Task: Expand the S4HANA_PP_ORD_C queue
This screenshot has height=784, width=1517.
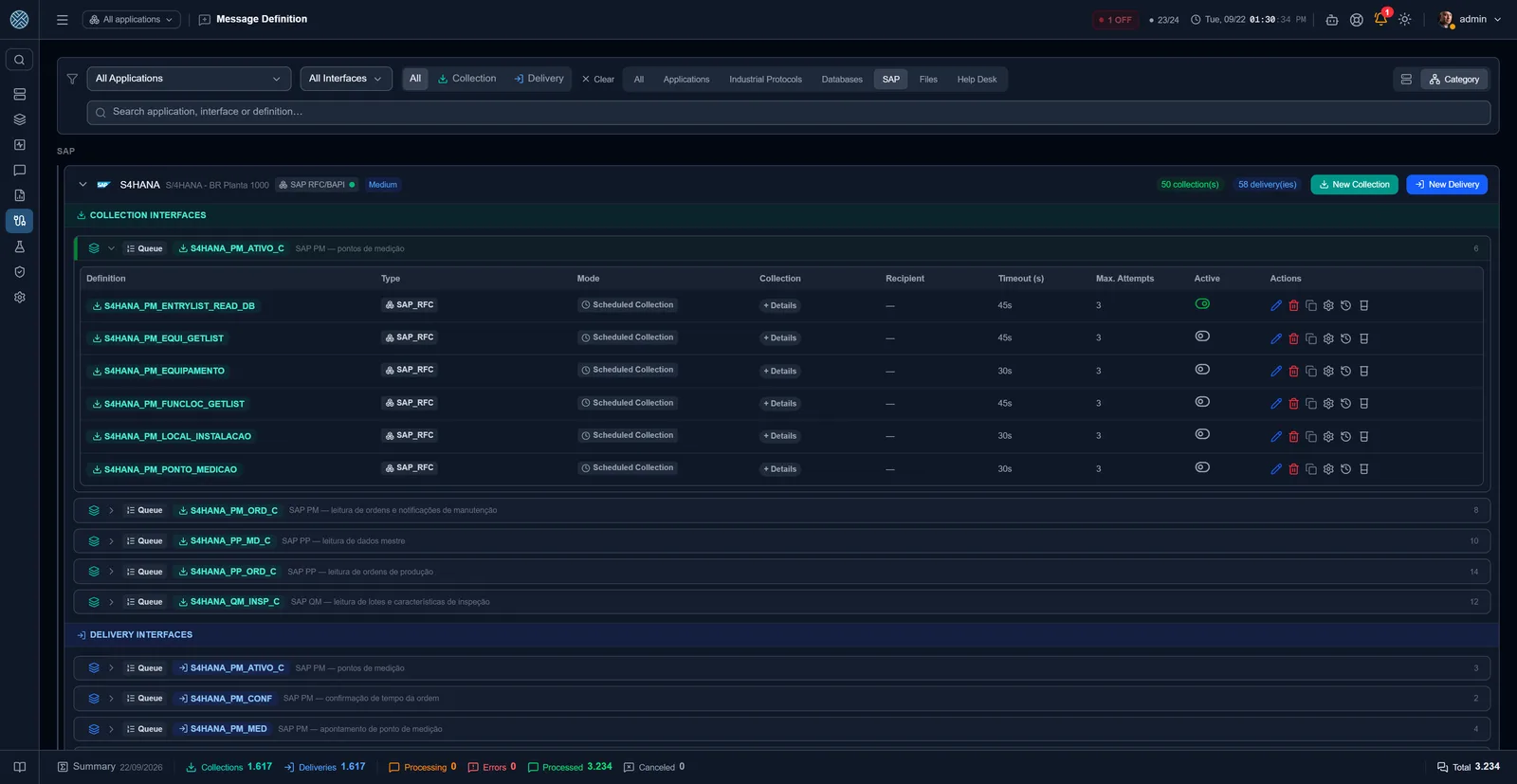Action: (111, 572)
